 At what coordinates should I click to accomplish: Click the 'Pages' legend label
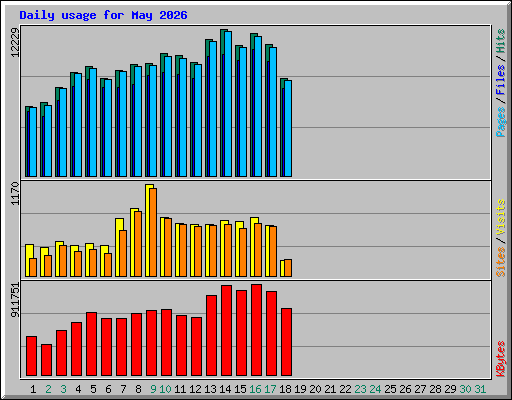501,122
